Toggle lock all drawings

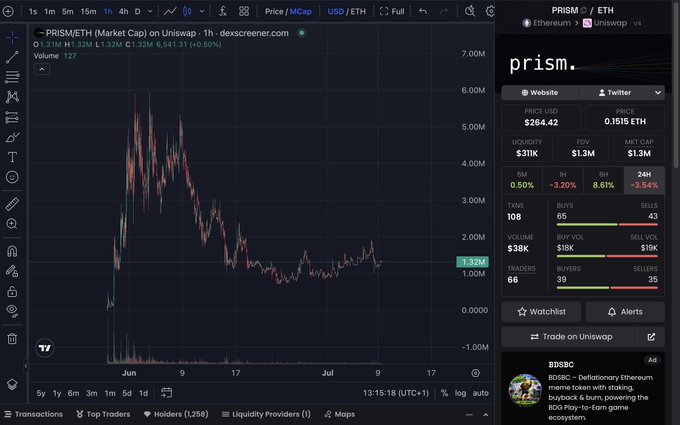tap(12, 291)
